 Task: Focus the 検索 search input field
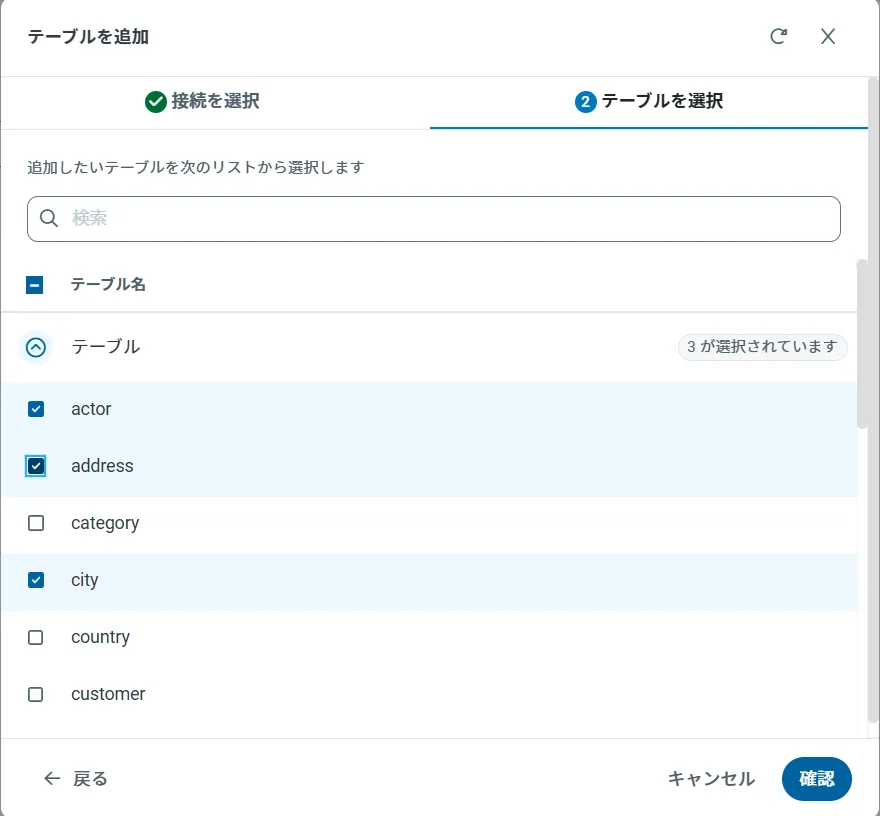click(450, 218)
